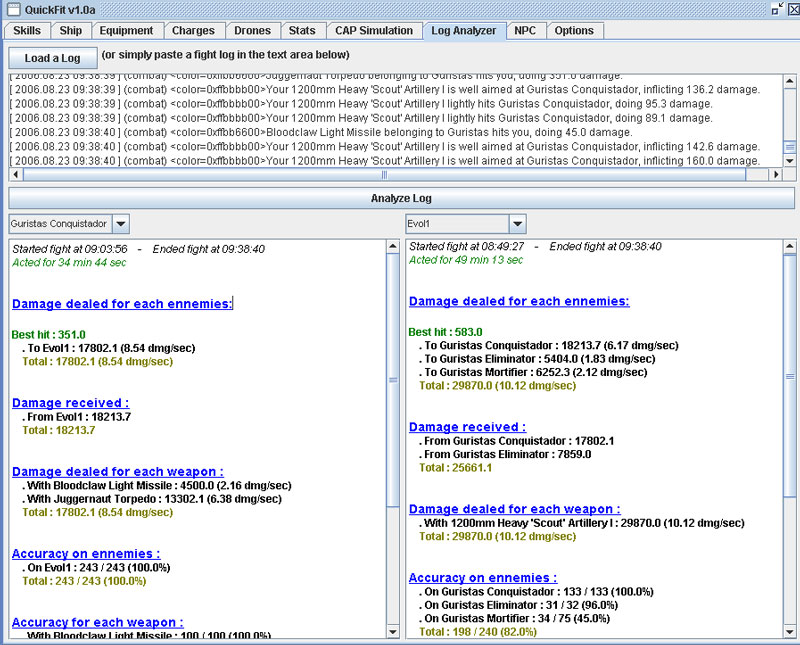
Task: Click the iconify window button in title bar
Action: click(777, 9)
